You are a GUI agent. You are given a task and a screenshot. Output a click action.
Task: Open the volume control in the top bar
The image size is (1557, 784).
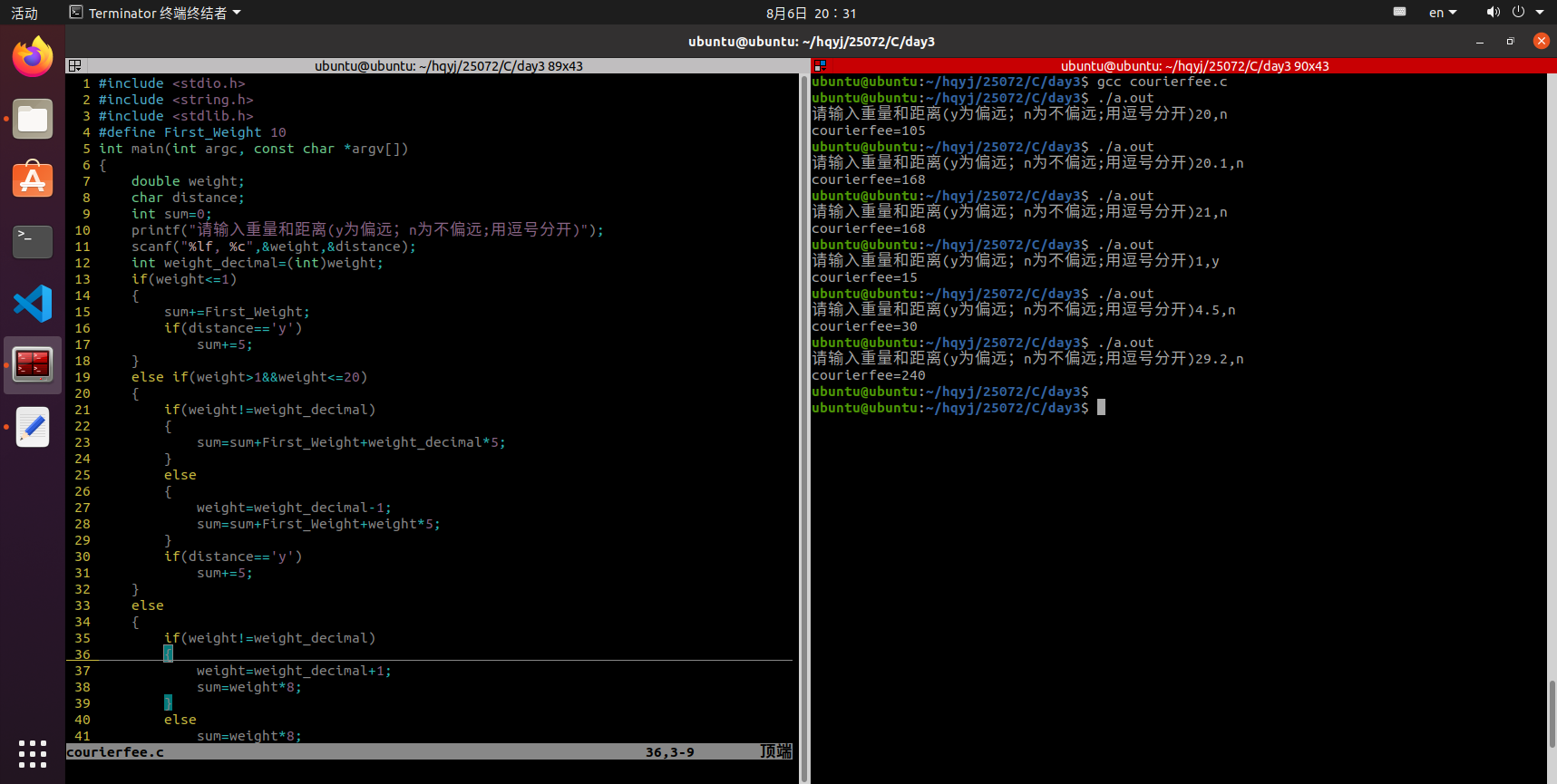[1493, 13]
